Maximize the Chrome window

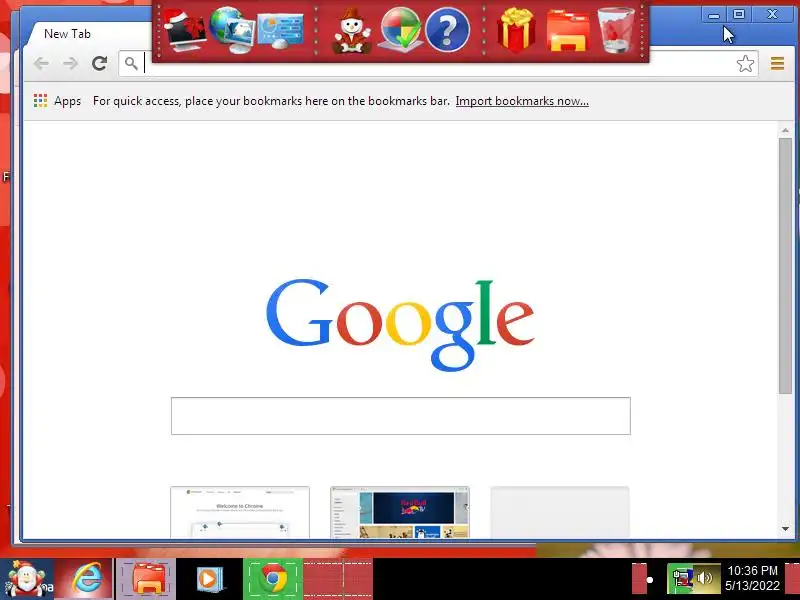tap(739, 15)
